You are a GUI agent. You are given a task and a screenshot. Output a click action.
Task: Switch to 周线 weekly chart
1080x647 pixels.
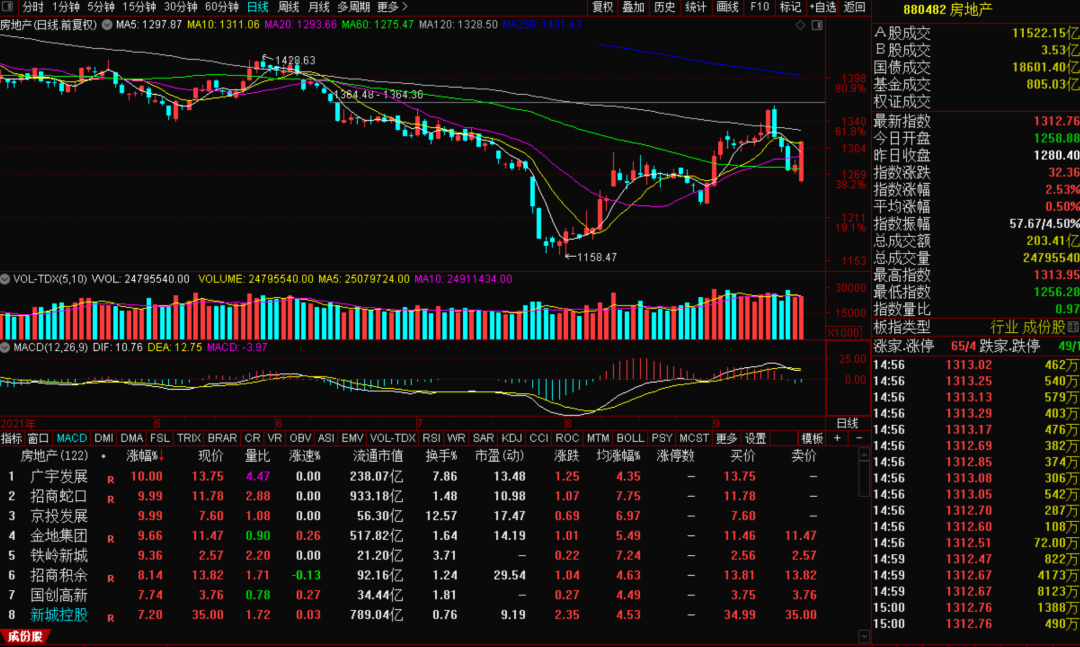(288, 7)
